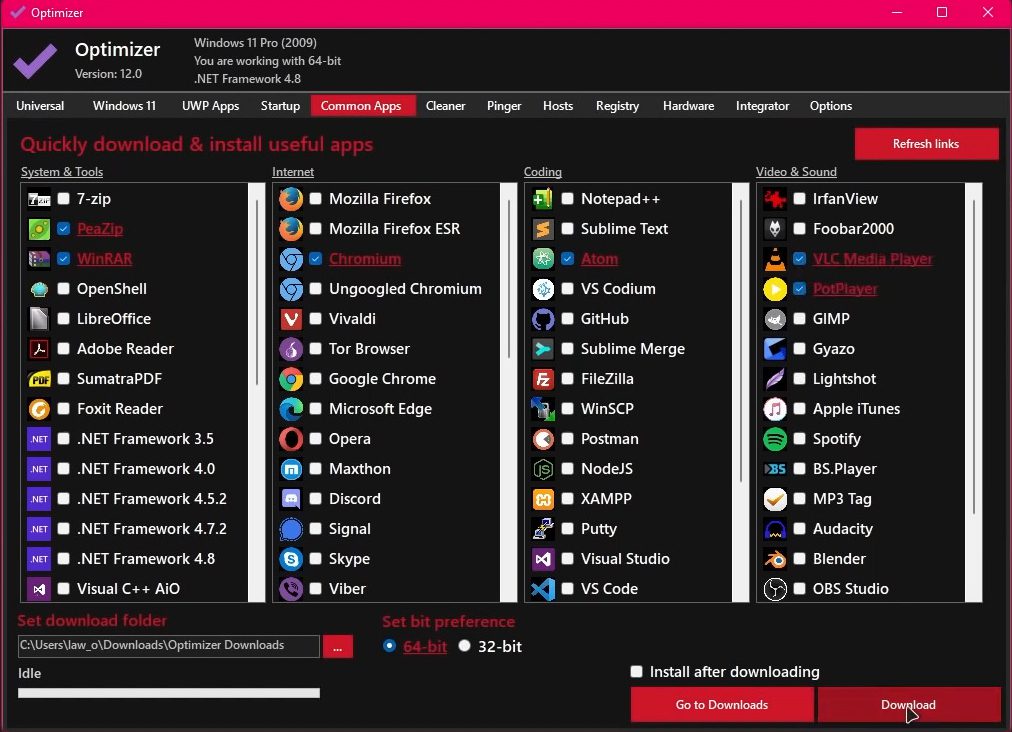Screen dimensions: 1012x732
Task: Uncheck the Atom checkbox
Action: [567, 259]
